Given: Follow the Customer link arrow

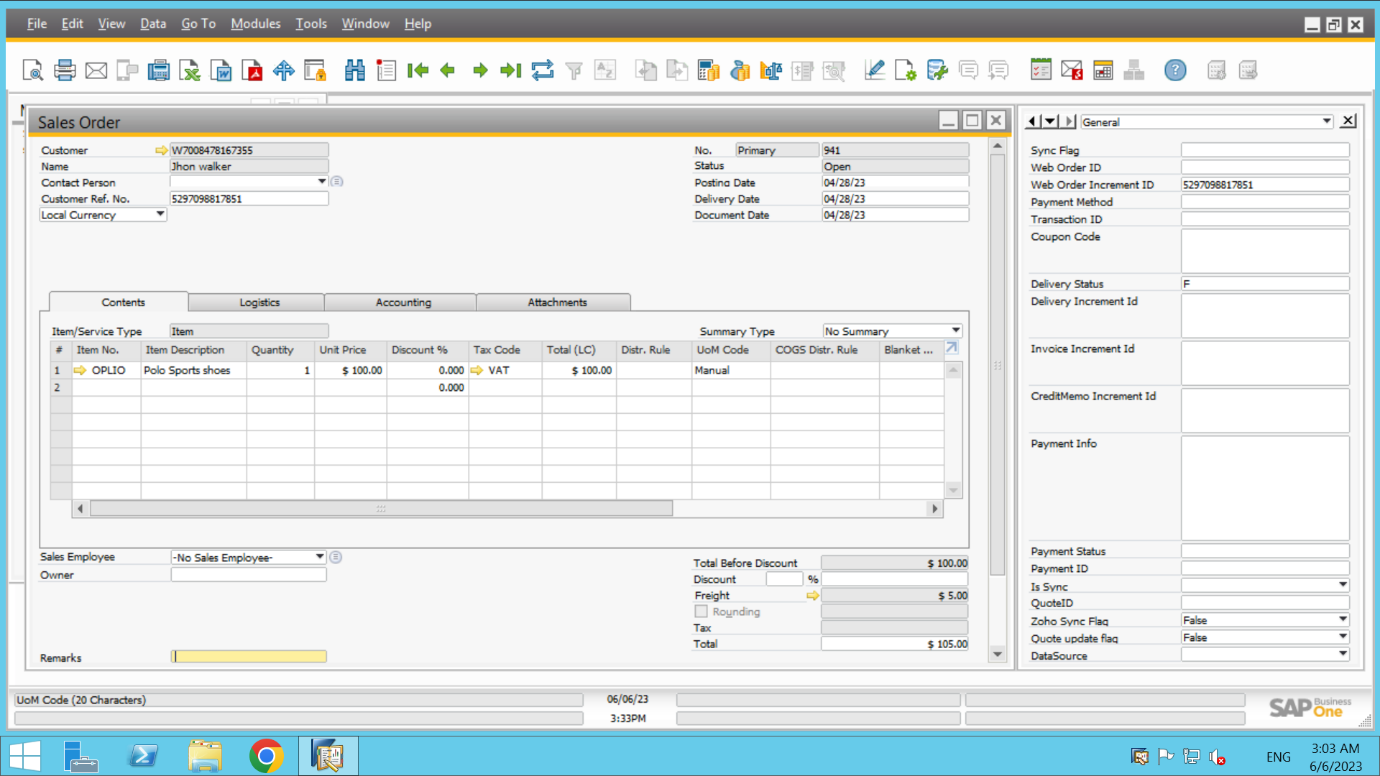Looking at the screenshot, I should click(162, 150).
